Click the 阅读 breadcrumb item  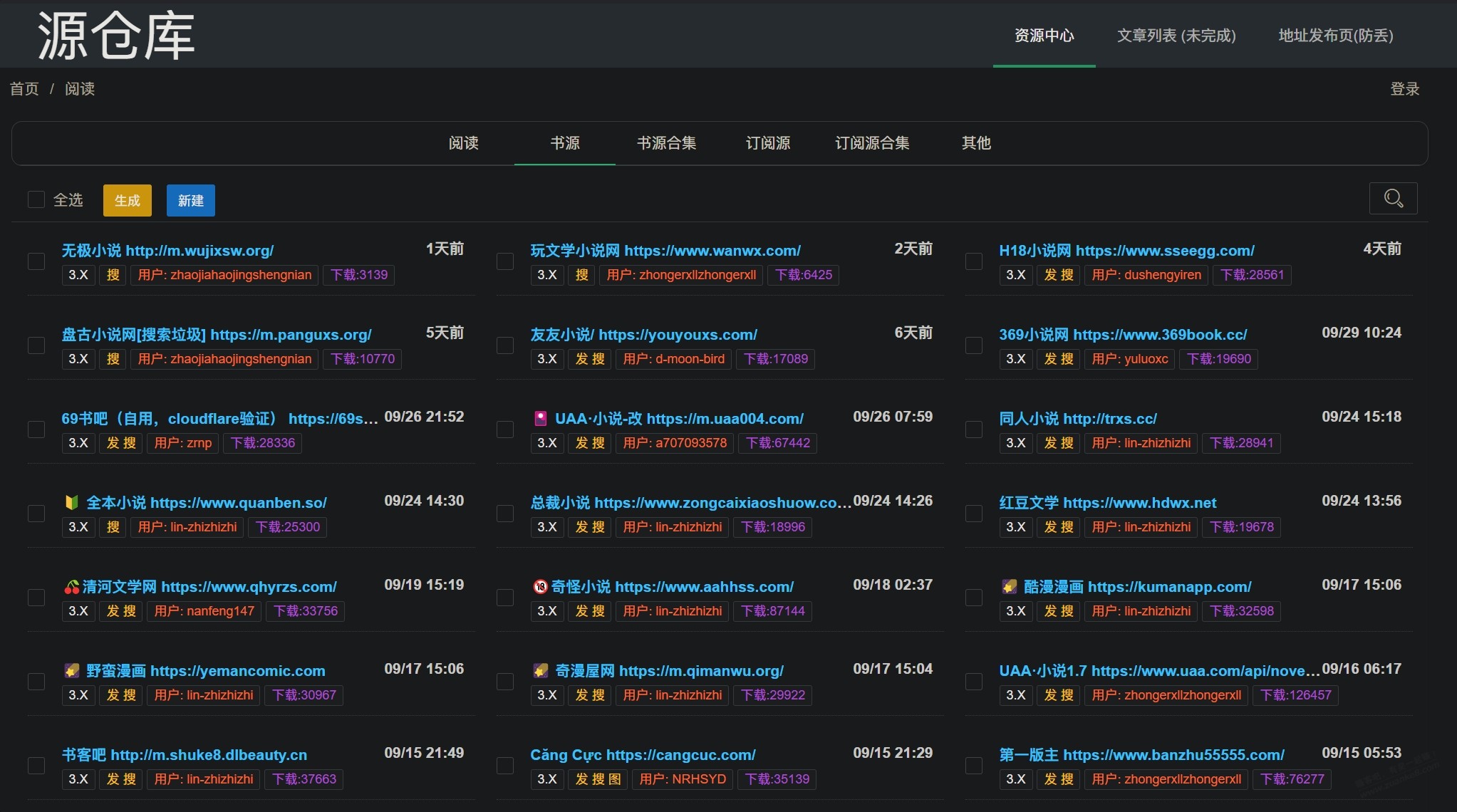[x=80, y=89]
